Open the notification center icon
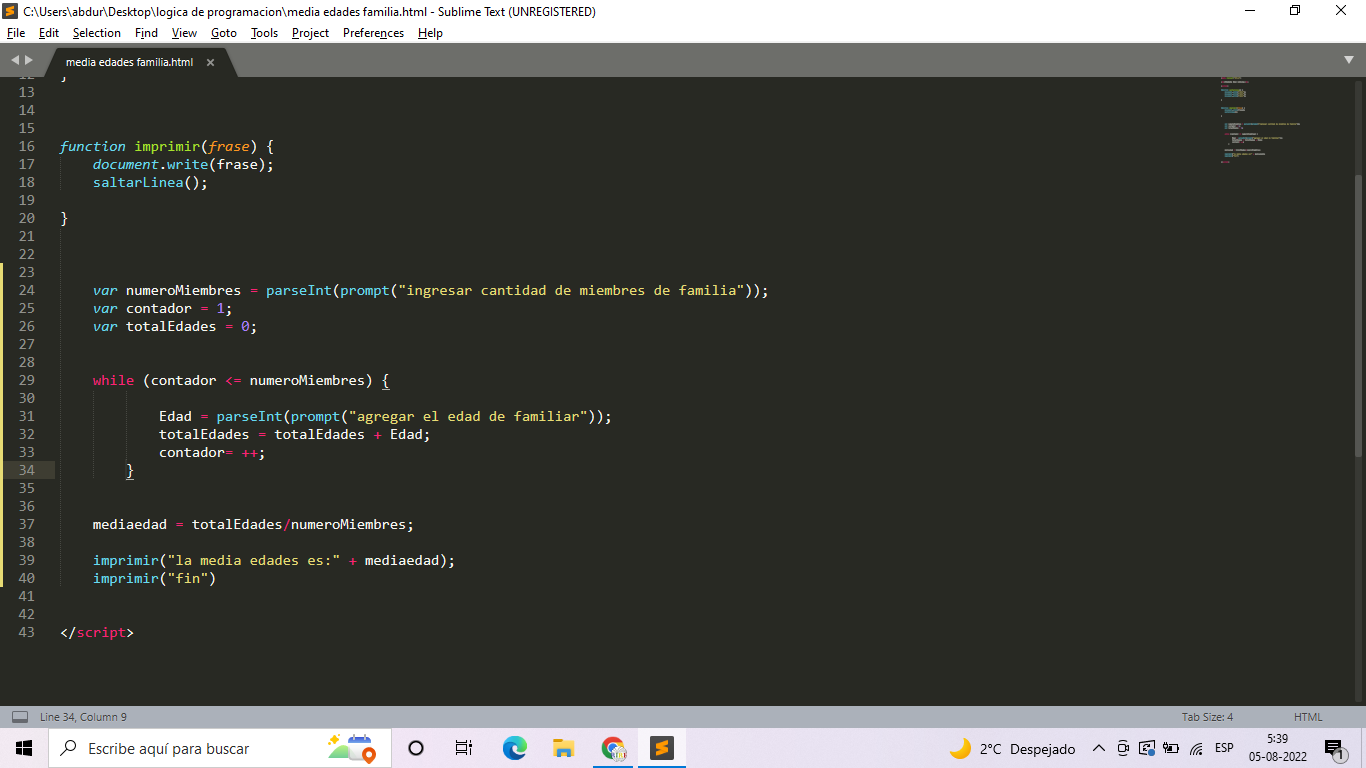1366x768 pixels. point(1334,748)
